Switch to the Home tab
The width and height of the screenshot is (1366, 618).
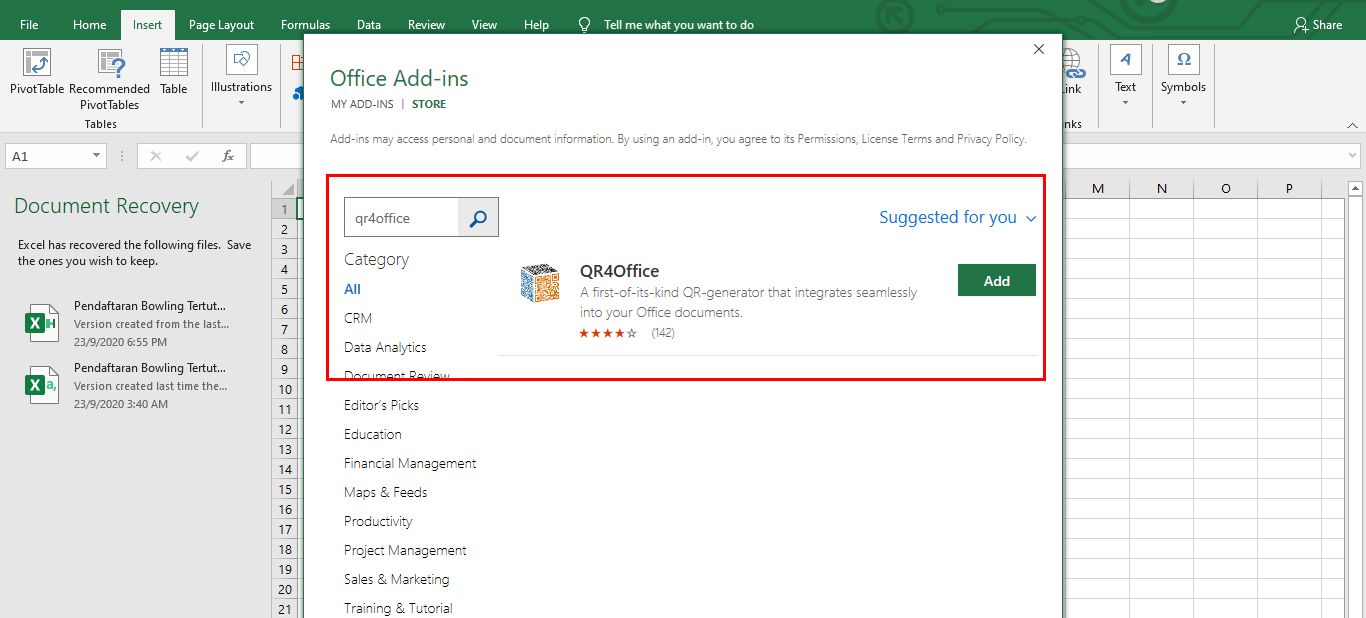[89, 25]
